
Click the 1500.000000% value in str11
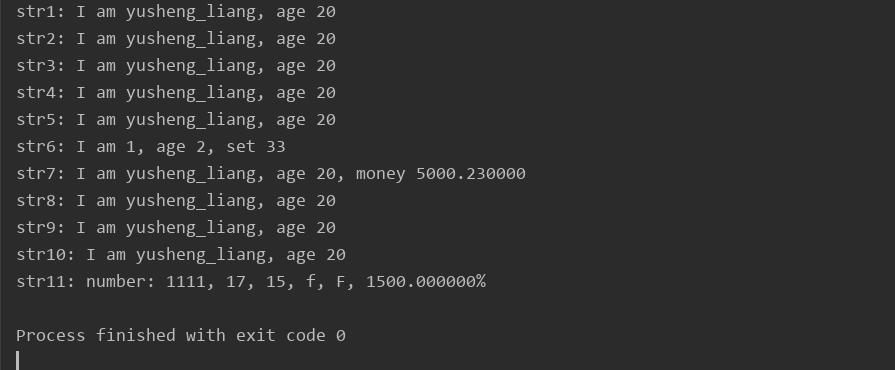click(426, 281)
